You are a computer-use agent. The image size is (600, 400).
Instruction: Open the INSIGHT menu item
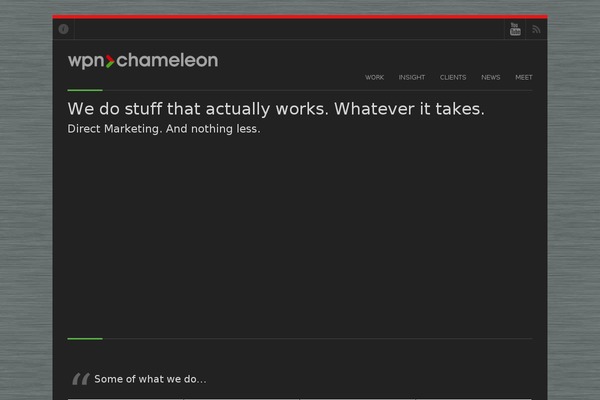tap(412, 77)
